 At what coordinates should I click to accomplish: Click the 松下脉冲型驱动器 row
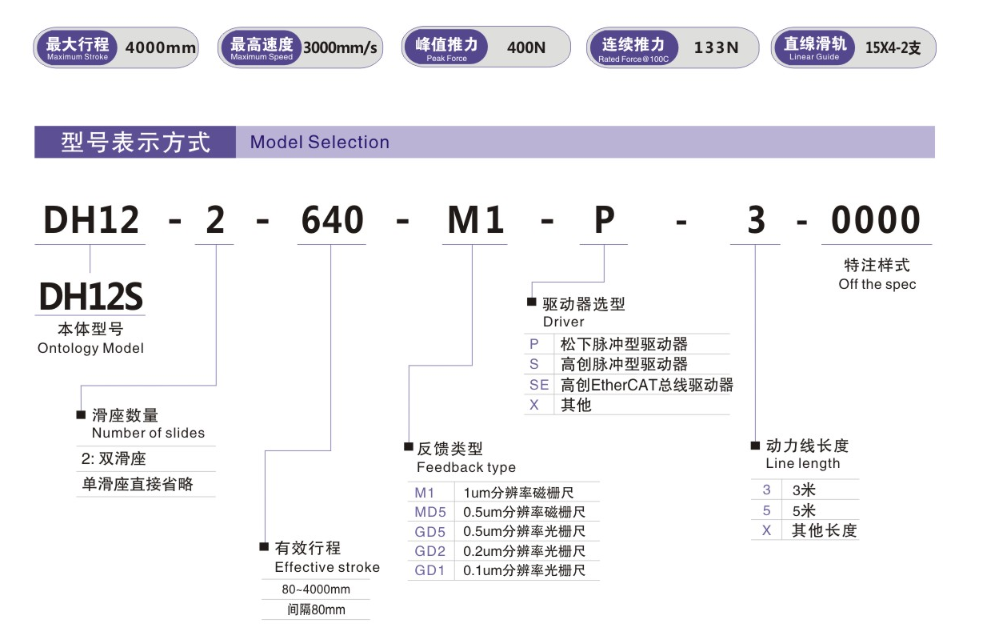coord(624,344)
